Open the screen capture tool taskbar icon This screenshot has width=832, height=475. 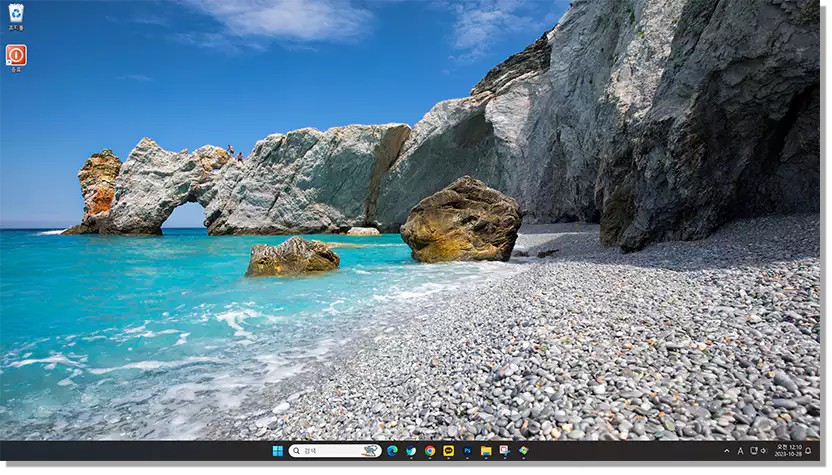pos(505,451)
